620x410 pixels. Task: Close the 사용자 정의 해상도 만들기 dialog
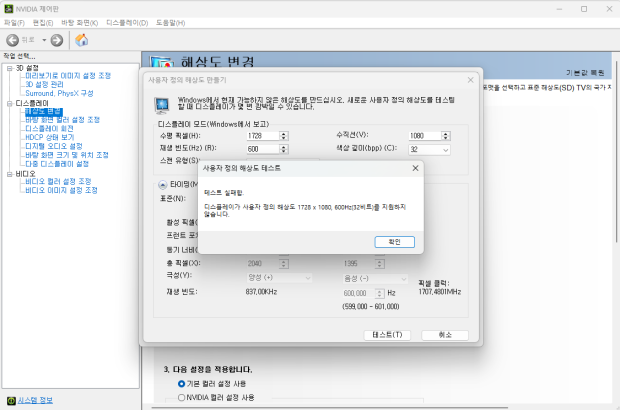(x=471, y=80)
